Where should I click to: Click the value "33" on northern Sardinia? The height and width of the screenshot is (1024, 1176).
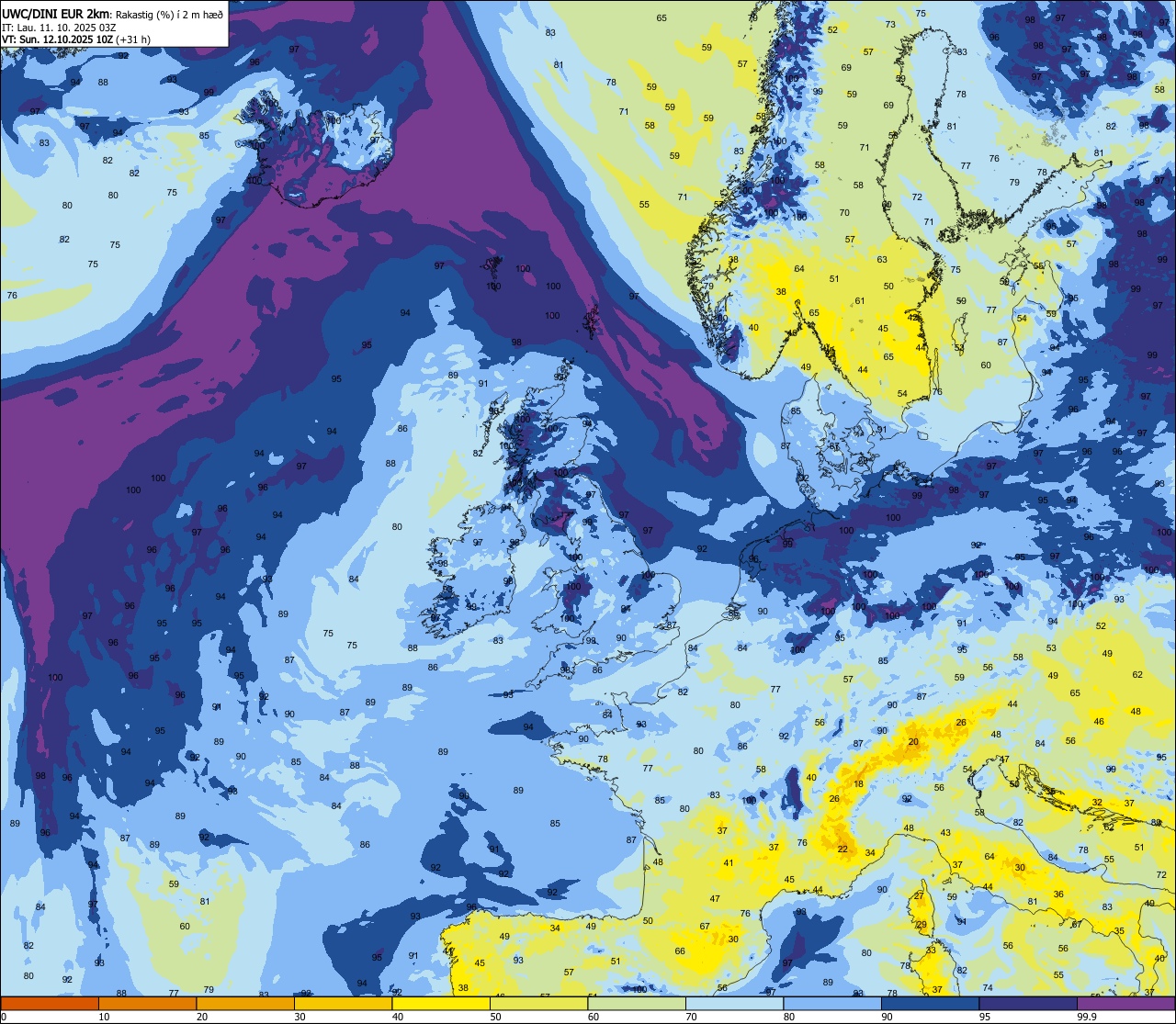(x=931, y=951)
